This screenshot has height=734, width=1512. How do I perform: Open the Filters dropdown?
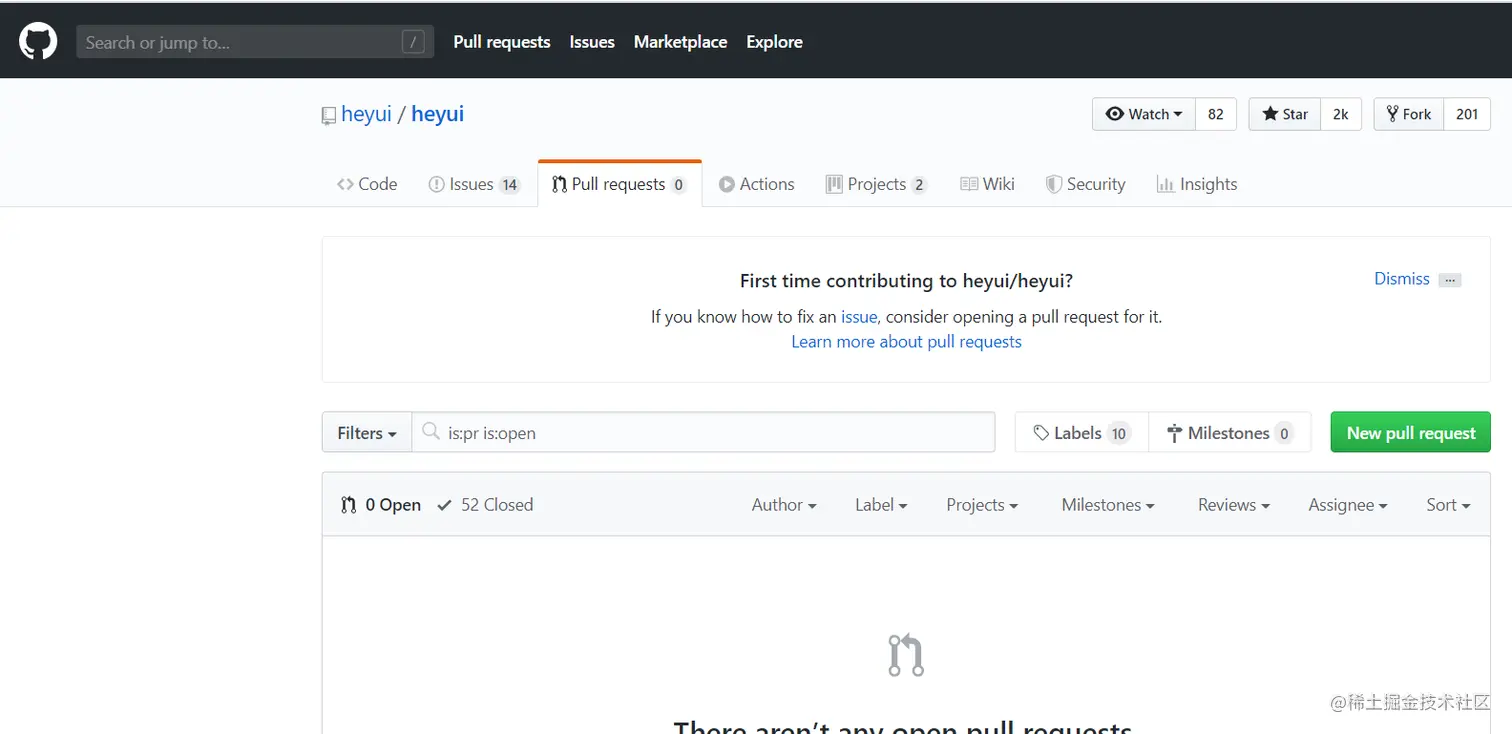coord(367,433)
